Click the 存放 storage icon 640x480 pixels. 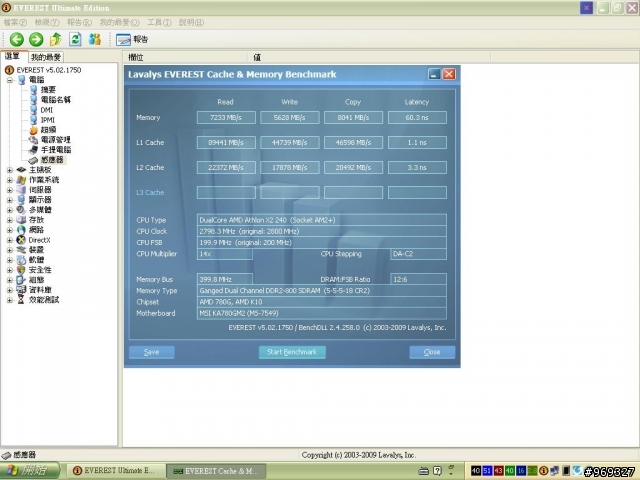(x=21, y=220)
